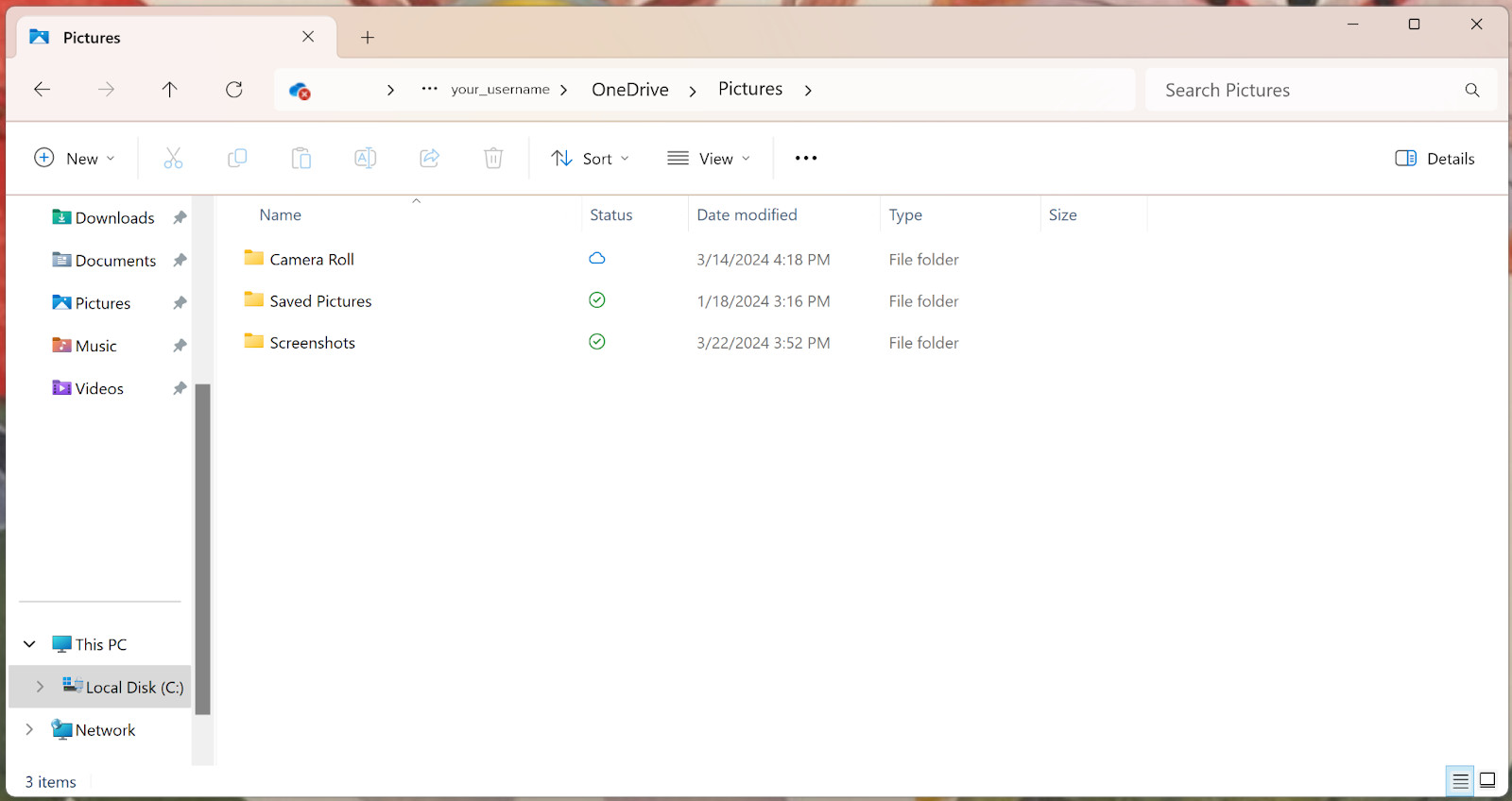The height and width of the screenshot is (801, 1512).
Task: Click the pin icon beside Documents
Action: 180,260
